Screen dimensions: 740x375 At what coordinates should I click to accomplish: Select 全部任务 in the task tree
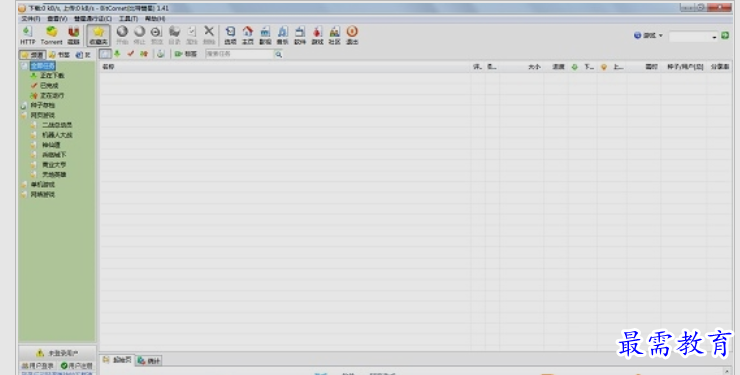click(x=43, y=66)
